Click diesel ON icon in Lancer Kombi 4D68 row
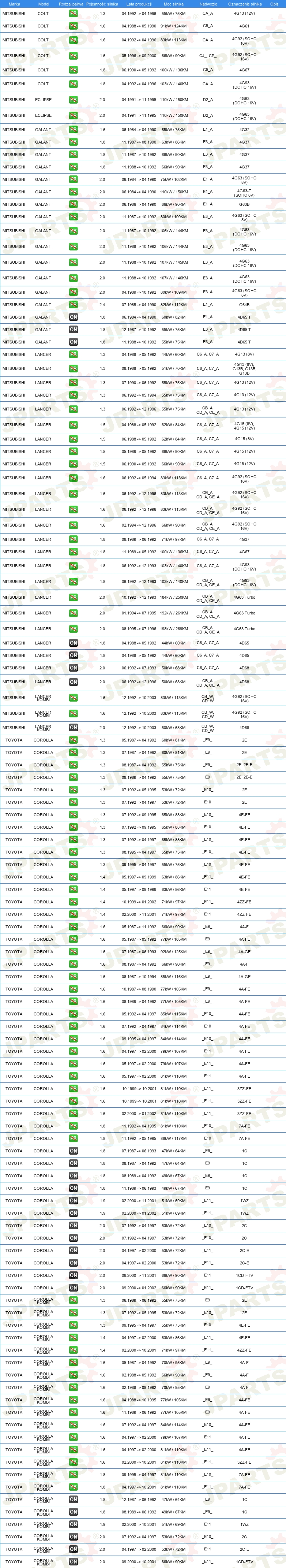This screenshot has width=286, height=1568. [x=73, y=727]
